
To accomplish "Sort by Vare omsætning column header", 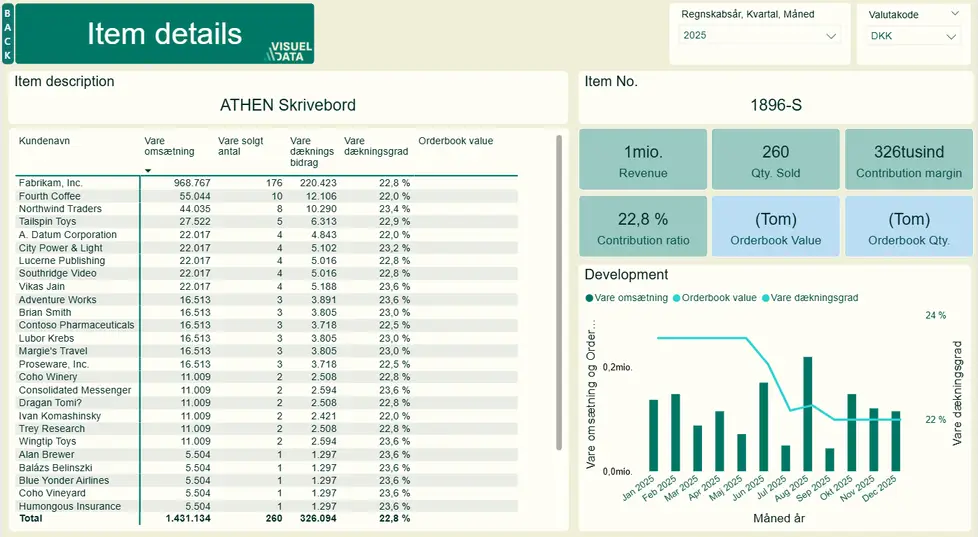I will (169, 146).
